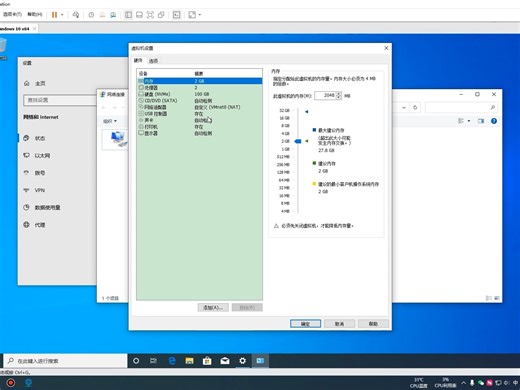Toggle the preview pane icon in connections window
This screenshot has height=390, width=520.
click(x=481, y=121)
